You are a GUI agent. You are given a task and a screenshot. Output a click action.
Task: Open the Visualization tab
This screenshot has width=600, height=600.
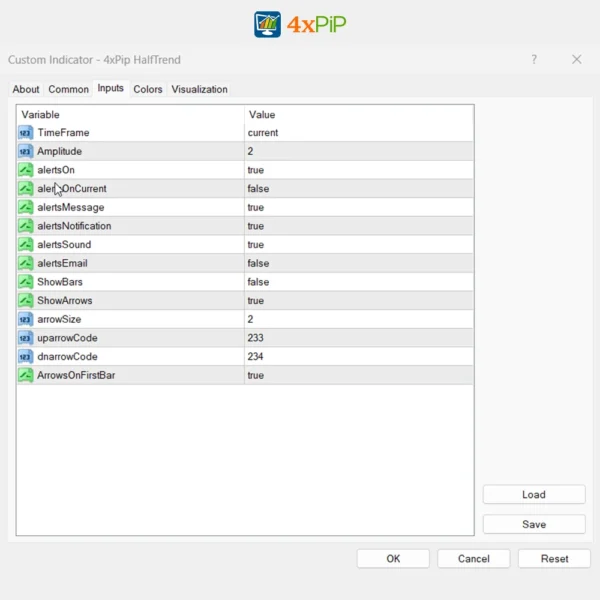199,89
